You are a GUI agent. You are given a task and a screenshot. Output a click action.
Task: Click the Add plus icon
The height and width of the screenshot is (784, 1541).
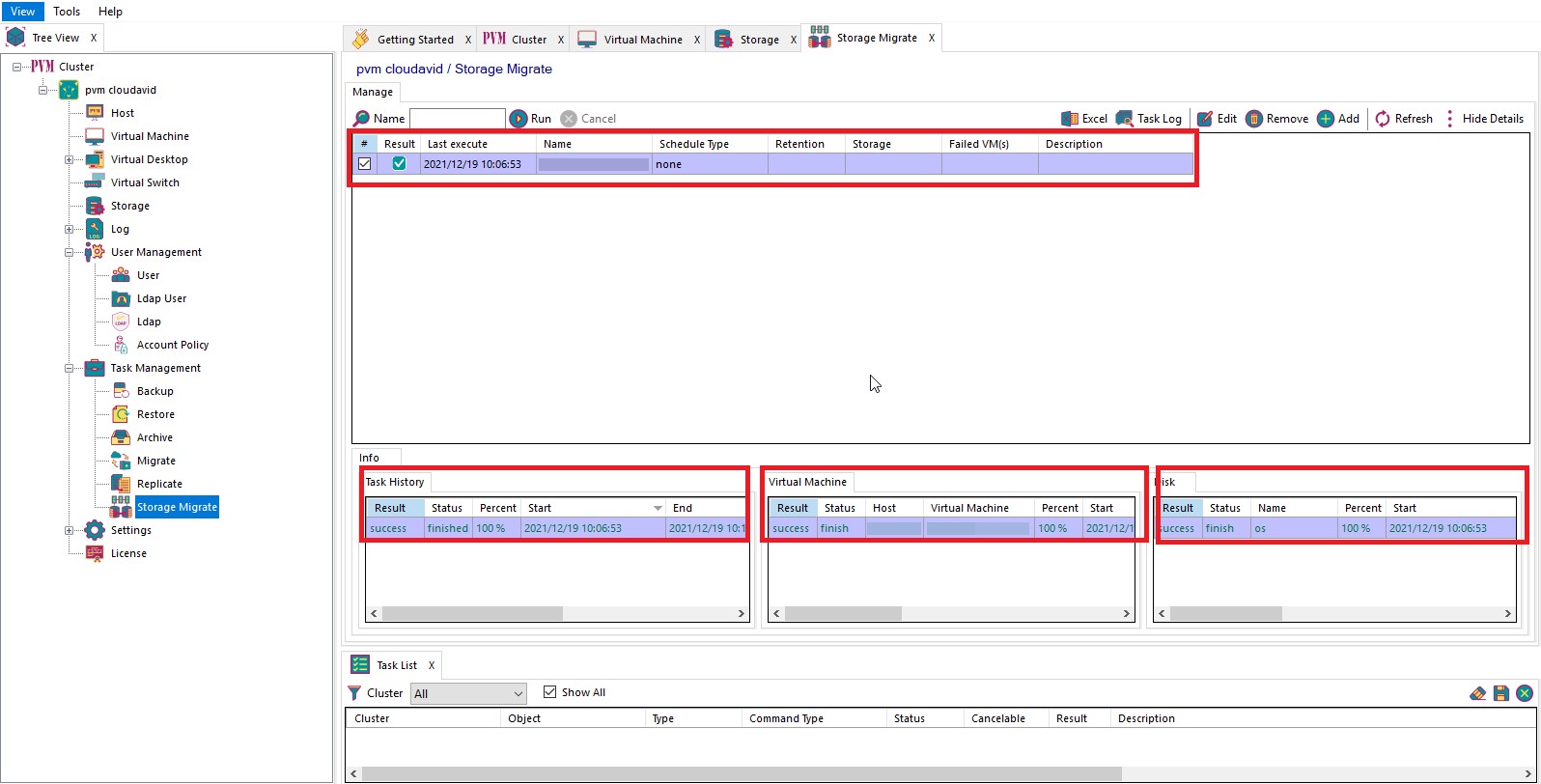tap(1326, 119)
